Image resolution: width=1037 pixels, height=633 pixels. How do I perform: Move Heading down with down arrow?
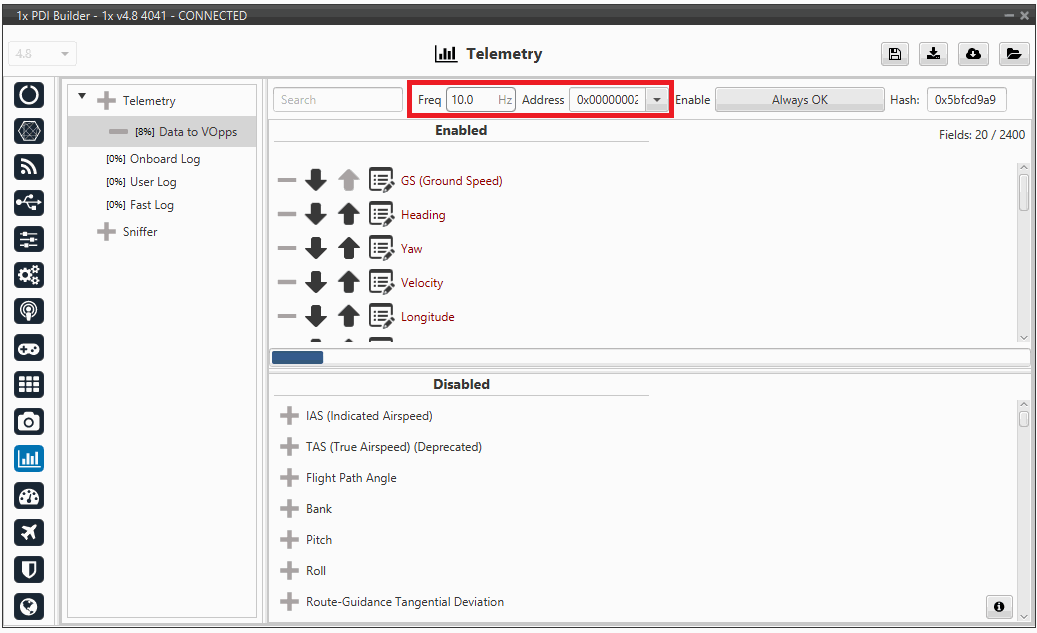point(316,215)
